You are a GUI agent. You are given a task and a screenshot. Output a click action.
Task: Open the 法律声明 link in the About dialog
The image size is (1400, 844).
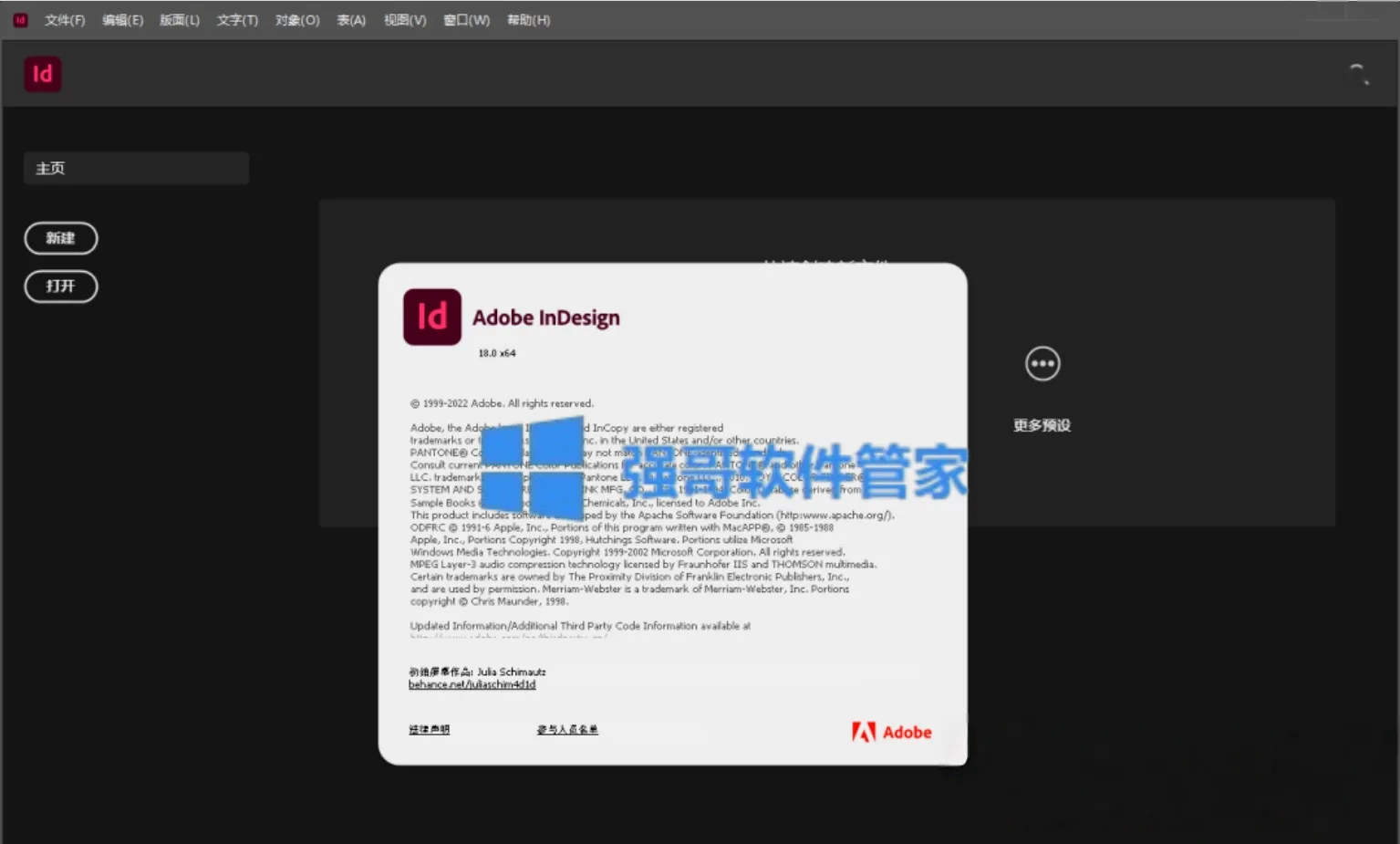point(430,729)
